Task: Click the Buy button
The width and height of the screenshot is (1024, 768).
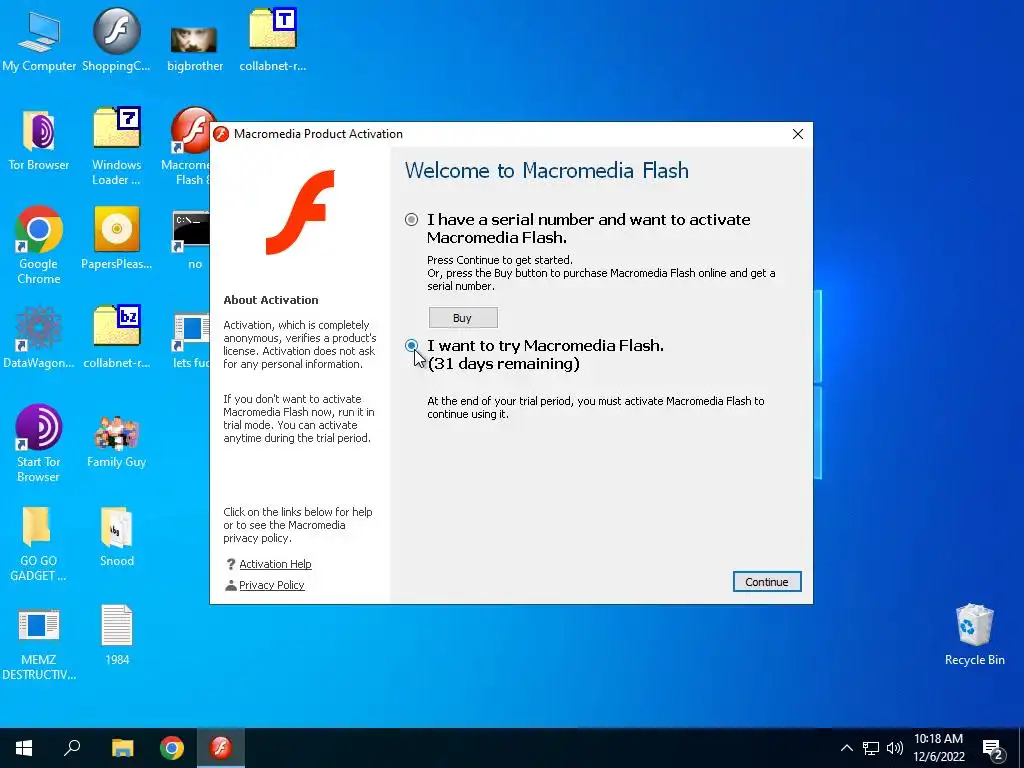Action: coord(463,318)
